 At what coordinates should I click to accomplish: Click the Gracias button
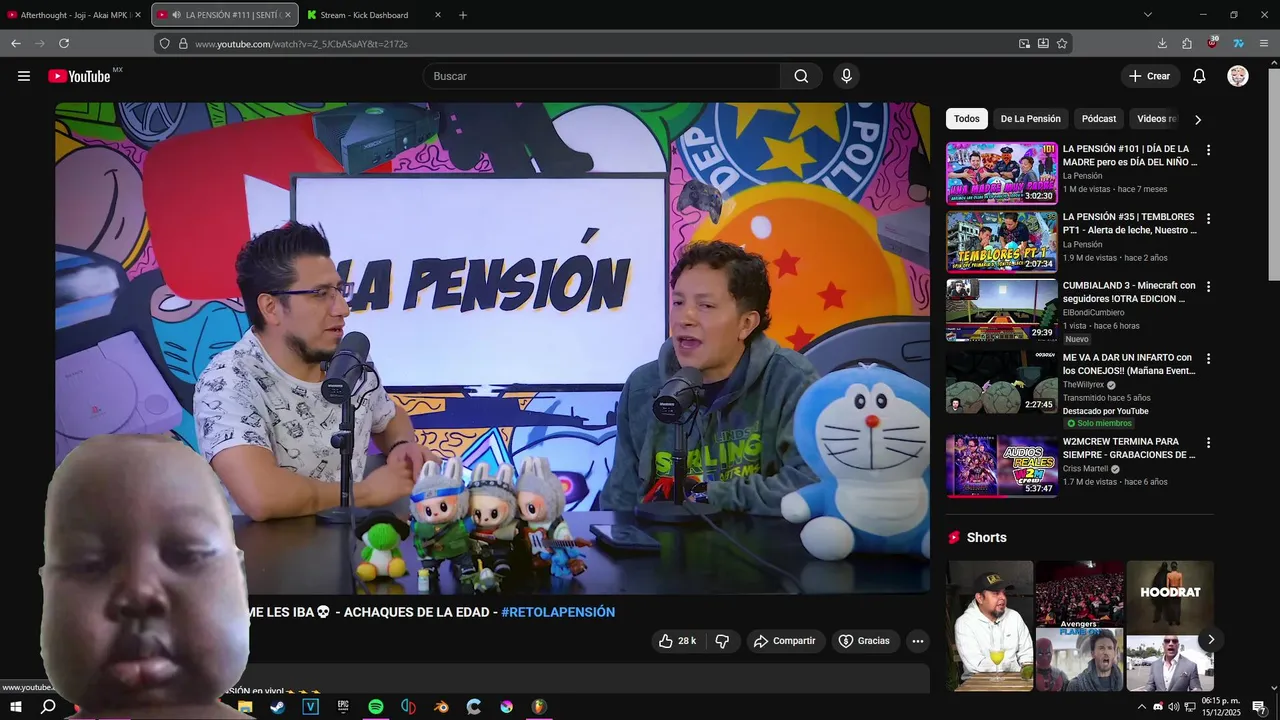point(864,641)
